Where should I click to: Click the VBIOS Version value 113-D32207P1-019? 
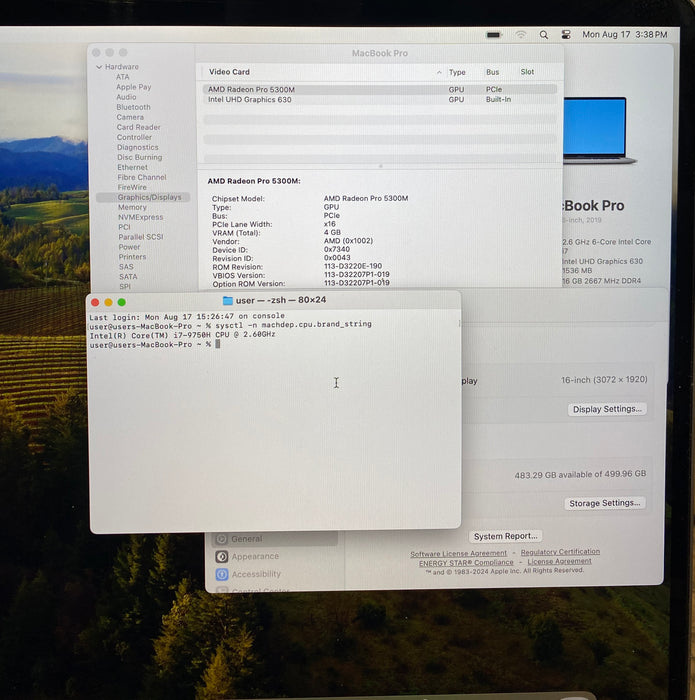coord(357,275)
